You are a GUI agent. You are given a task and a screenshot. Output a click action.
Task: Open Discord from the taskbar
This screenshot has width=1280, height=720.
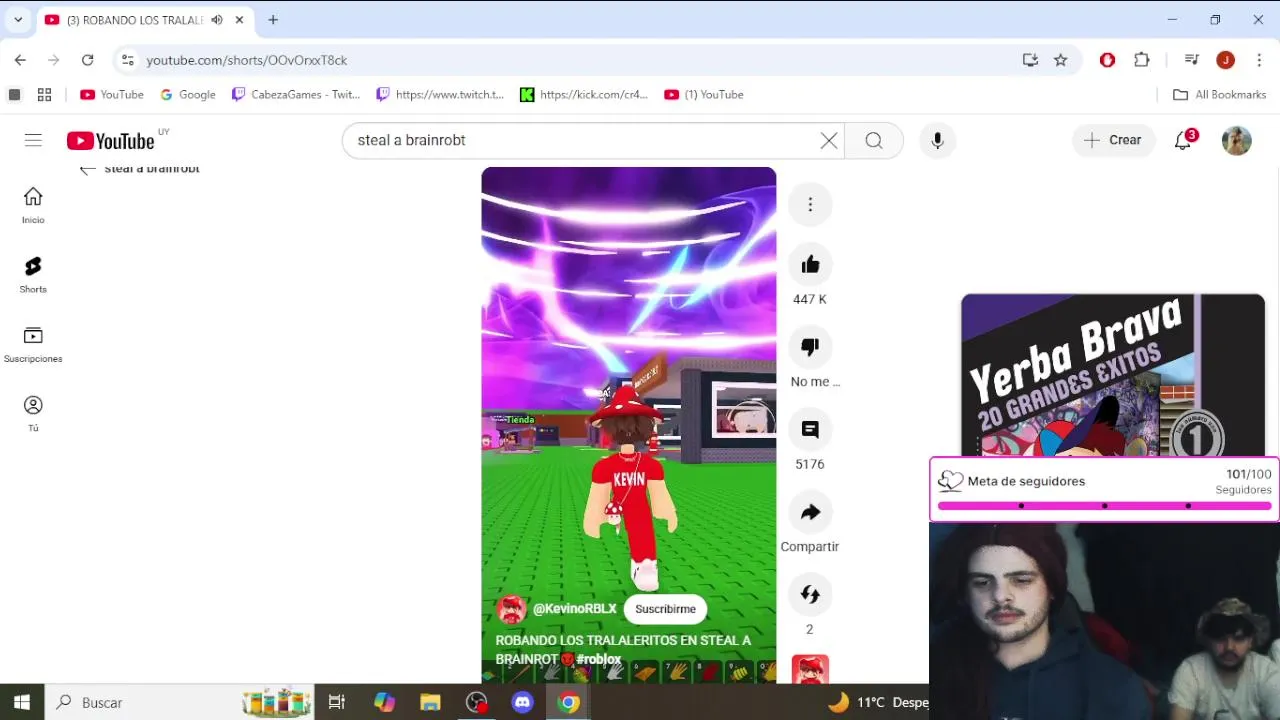522,702
